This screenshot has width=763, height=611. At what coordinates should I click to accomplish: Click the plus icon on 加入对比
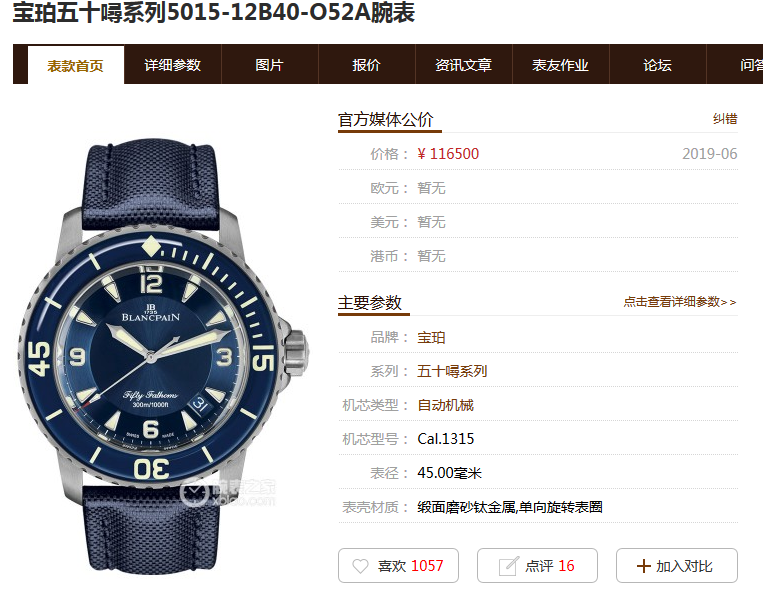click(x=643, y=566)
